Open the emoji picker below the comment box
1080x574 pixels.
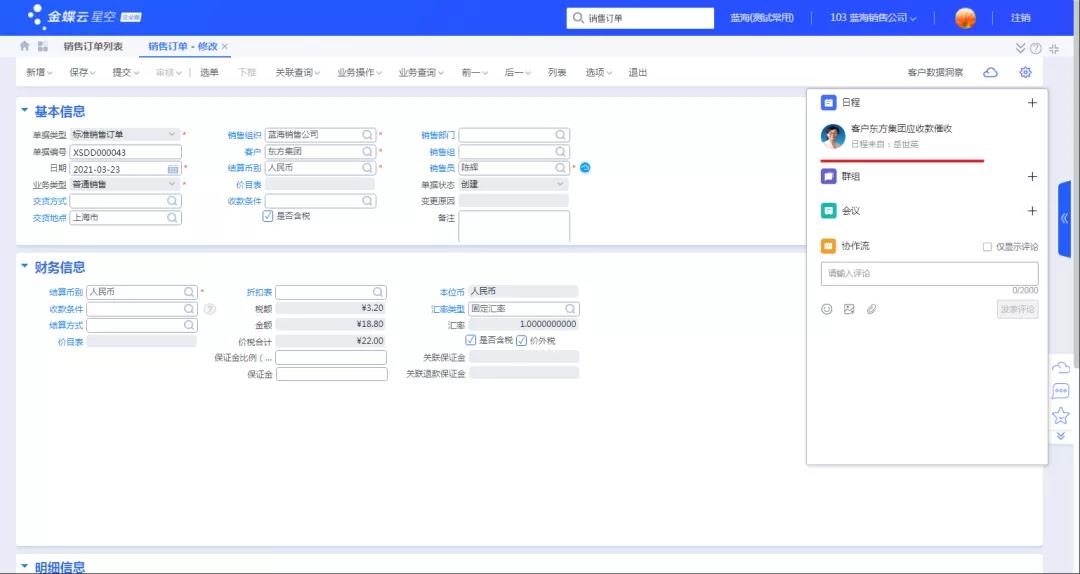point(827,309)
